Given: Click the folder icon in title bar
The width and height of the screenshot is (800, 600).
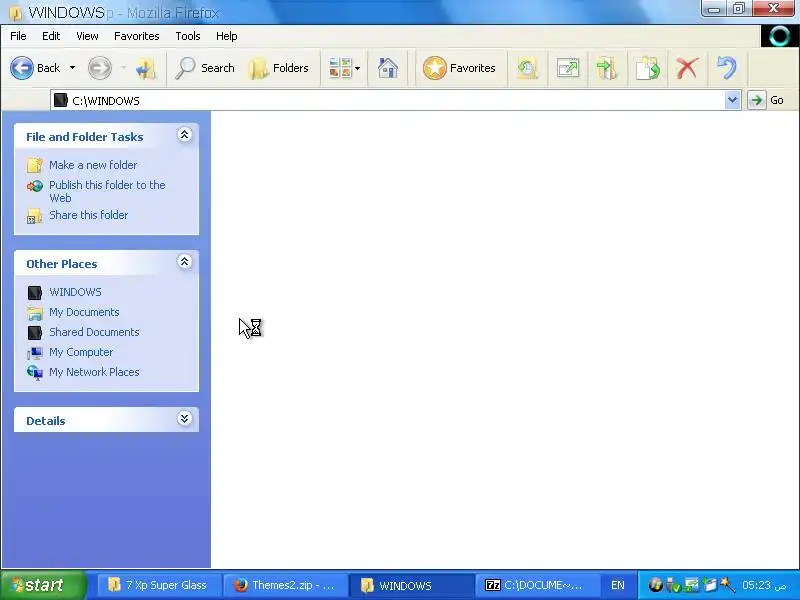Looking at the screenshot, I should [15, 12].
